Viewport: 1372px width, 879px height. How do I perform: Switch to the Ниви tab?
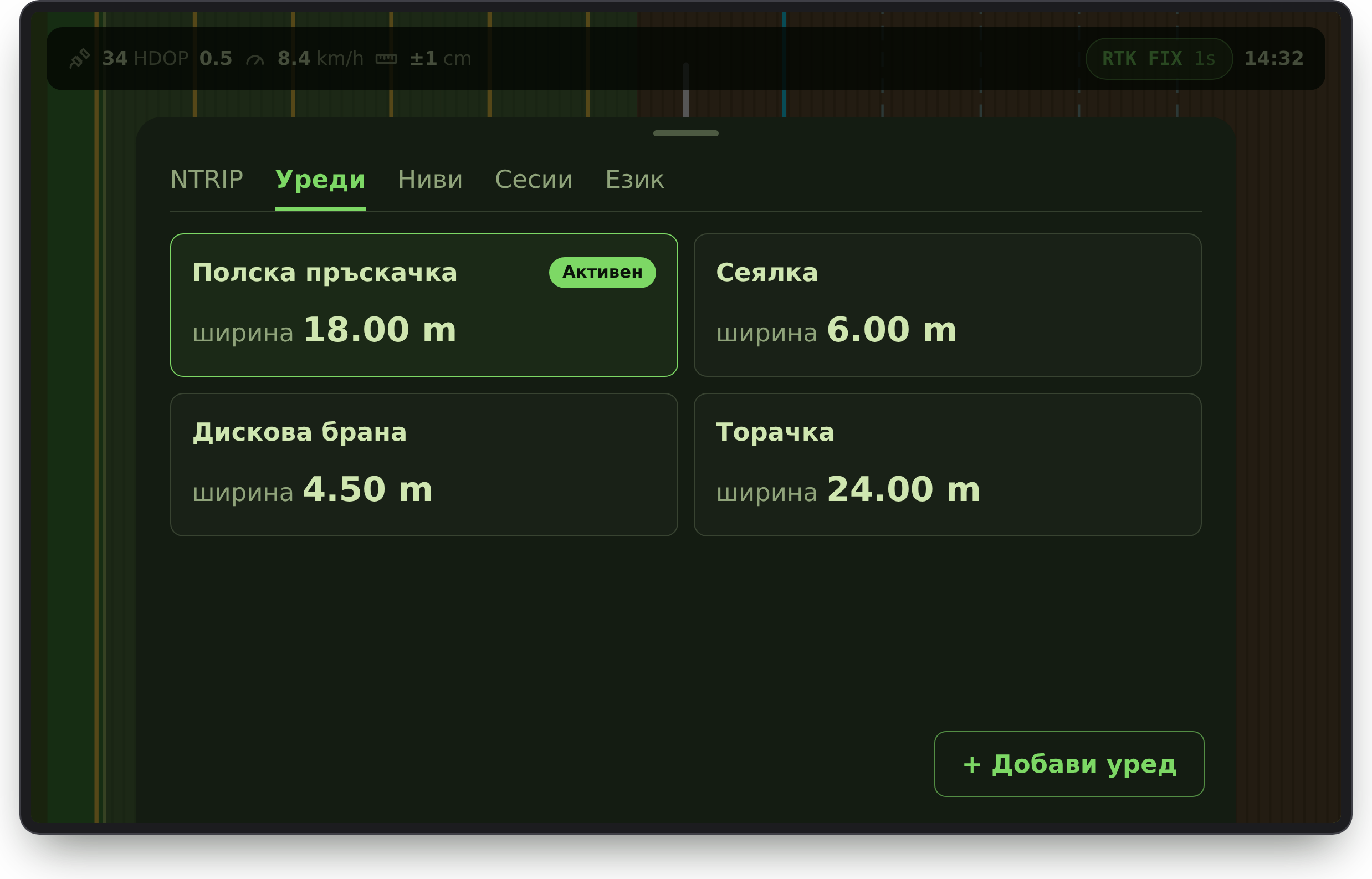(431, 180)
